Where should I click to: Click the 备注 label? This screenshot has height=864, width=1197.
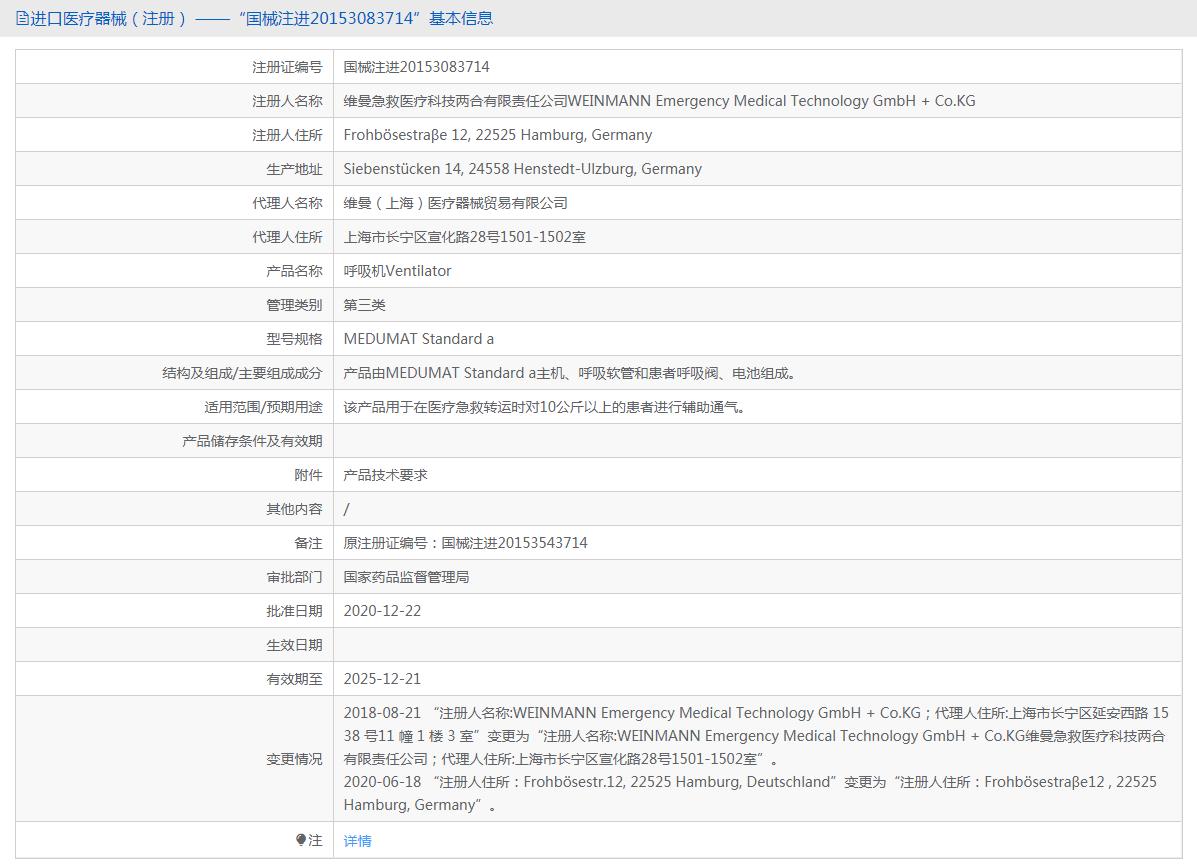point(308,543)
